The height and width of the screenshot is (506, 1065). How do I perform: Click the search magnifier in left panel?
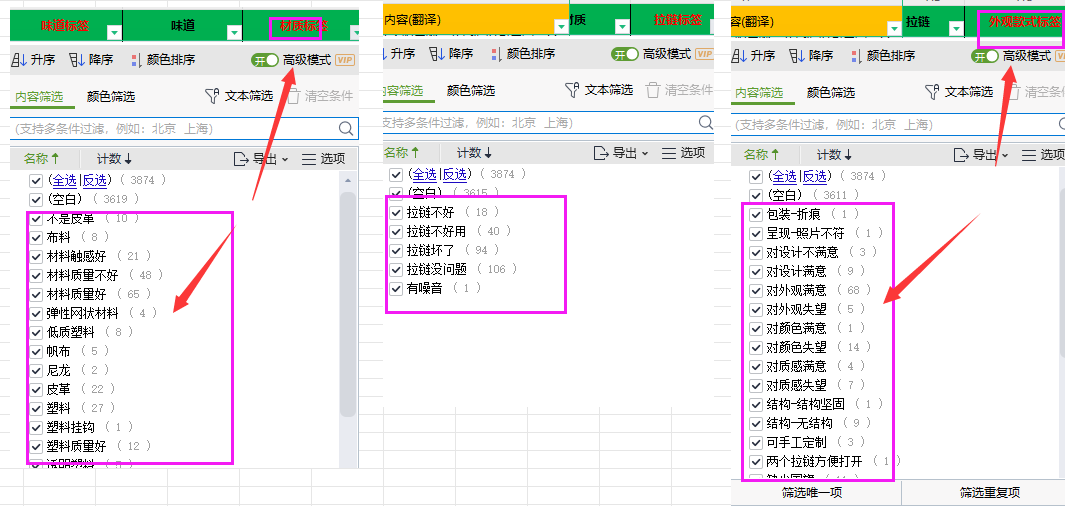[x=347, y=128]
